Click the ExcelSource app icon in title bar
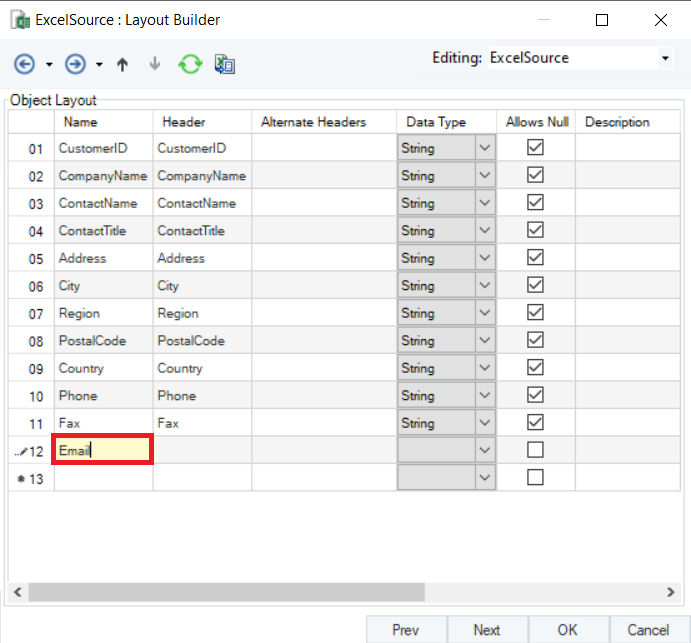 pyautogui.click(x=18, y=19)
